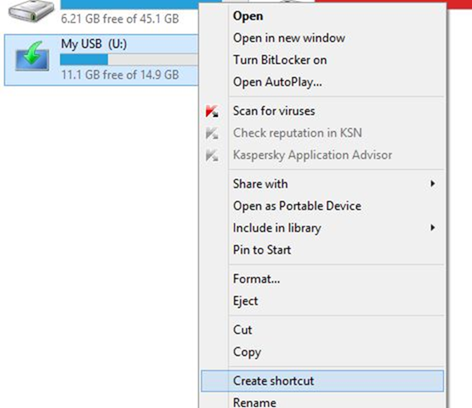Click the Kaspersky icon beside Scan for viruses
This screenshot has height=408, width=472.
212,111
